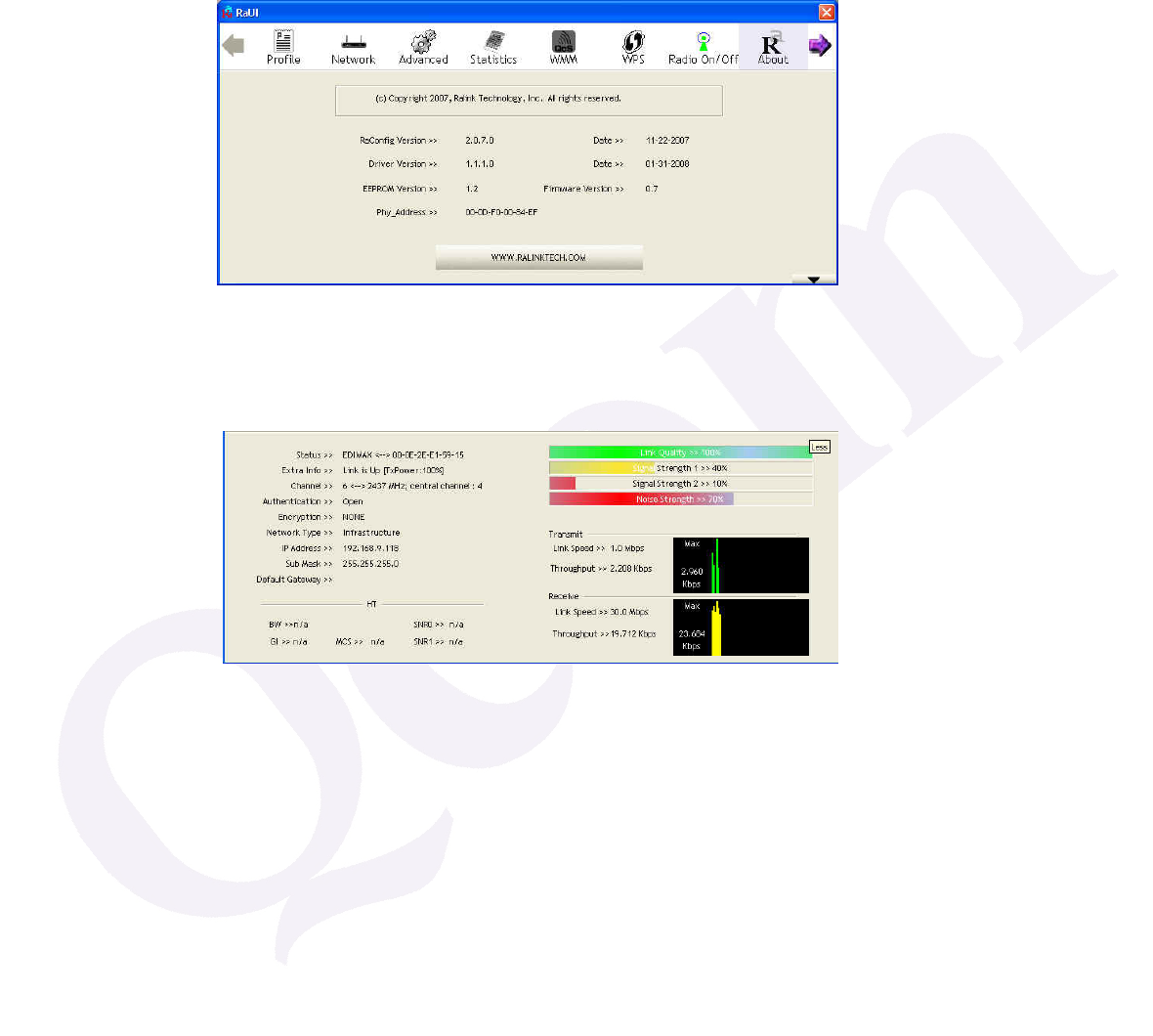Click the SNR1 n/a value

456,641
